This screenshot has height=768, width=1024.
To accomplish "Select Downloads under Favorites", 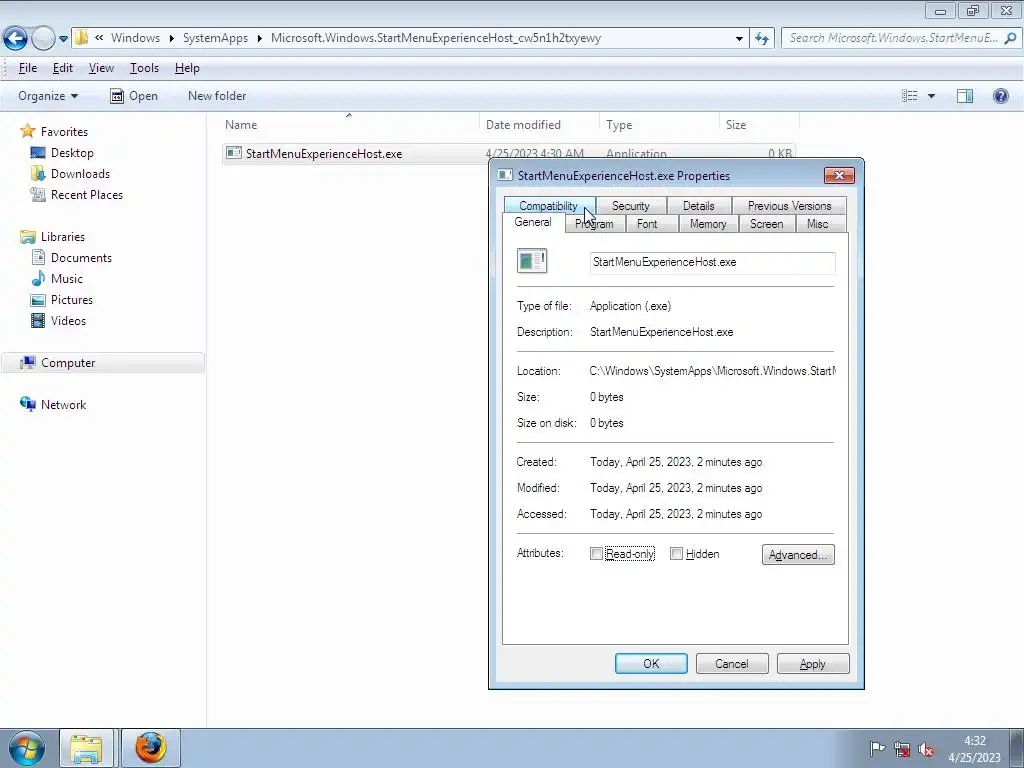I will 80,174.
